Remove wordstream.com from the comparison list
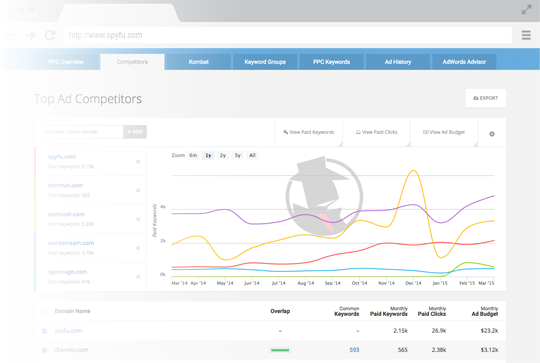The image size is (540, 363). [x=138, y=248]
